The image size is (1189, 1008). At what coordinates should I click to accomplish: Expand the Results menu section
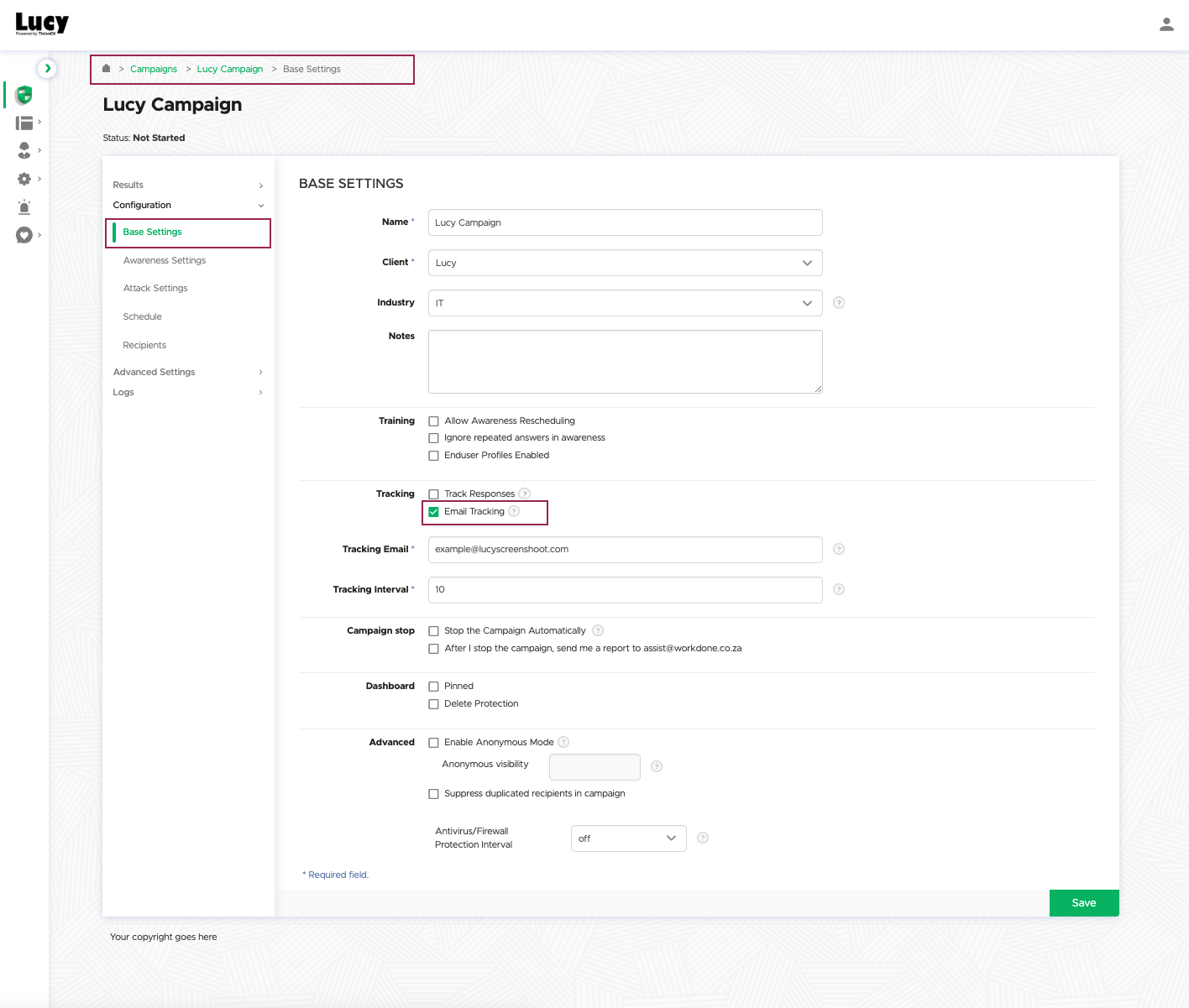click(x=188, y=185)
